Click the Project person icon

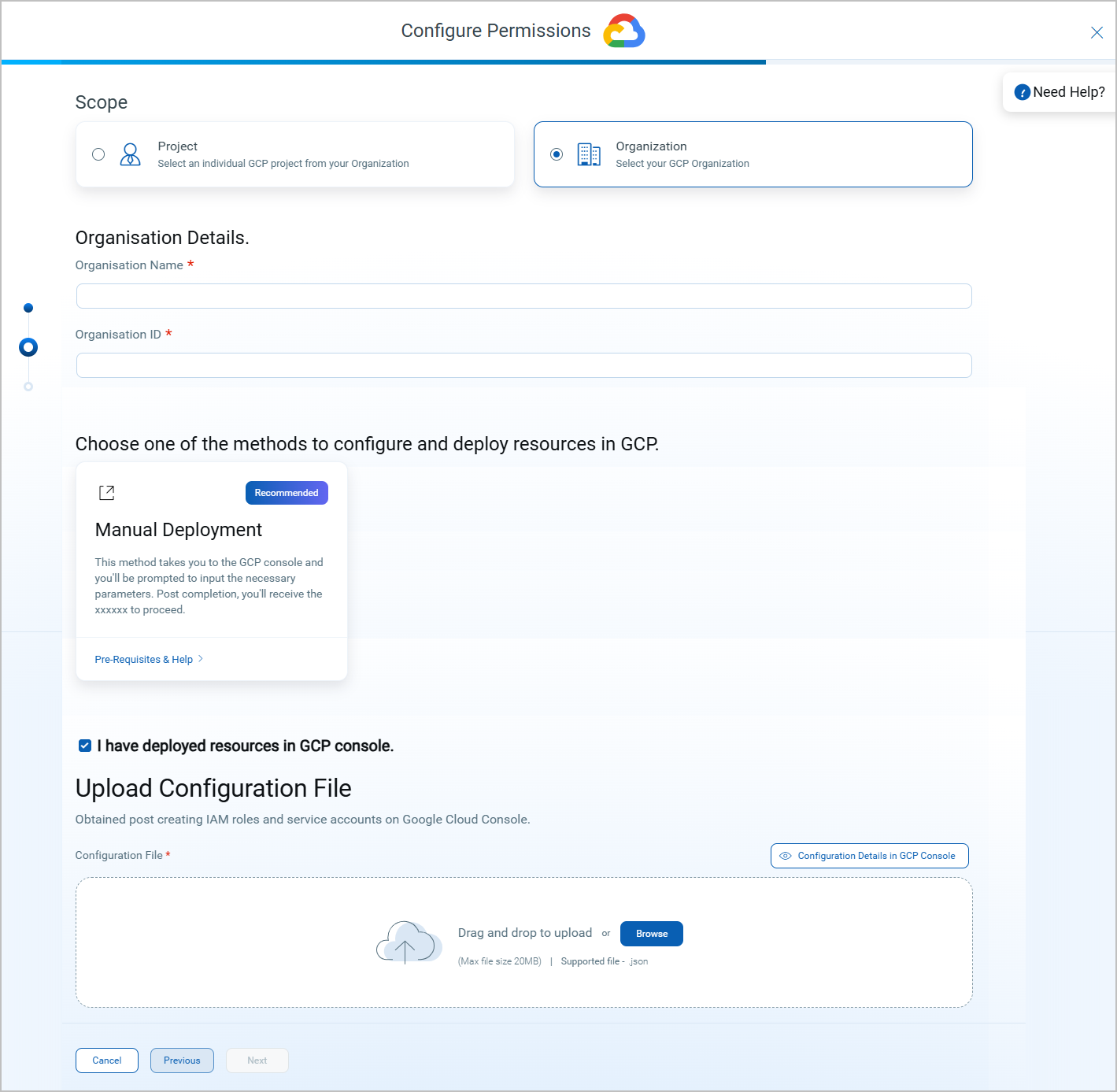pyautogui.click(x=130, y=154)
